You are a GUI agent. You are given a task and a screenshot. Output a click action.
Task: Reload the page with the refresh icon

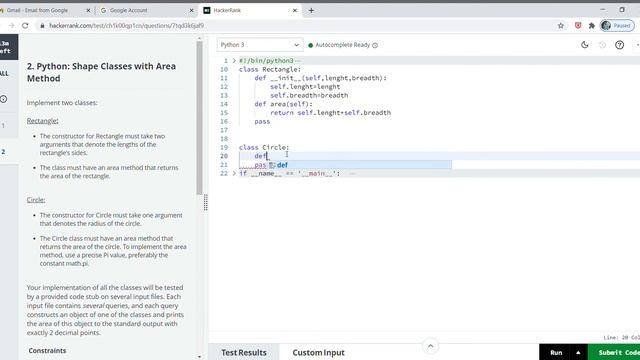[x=25, y=26]
